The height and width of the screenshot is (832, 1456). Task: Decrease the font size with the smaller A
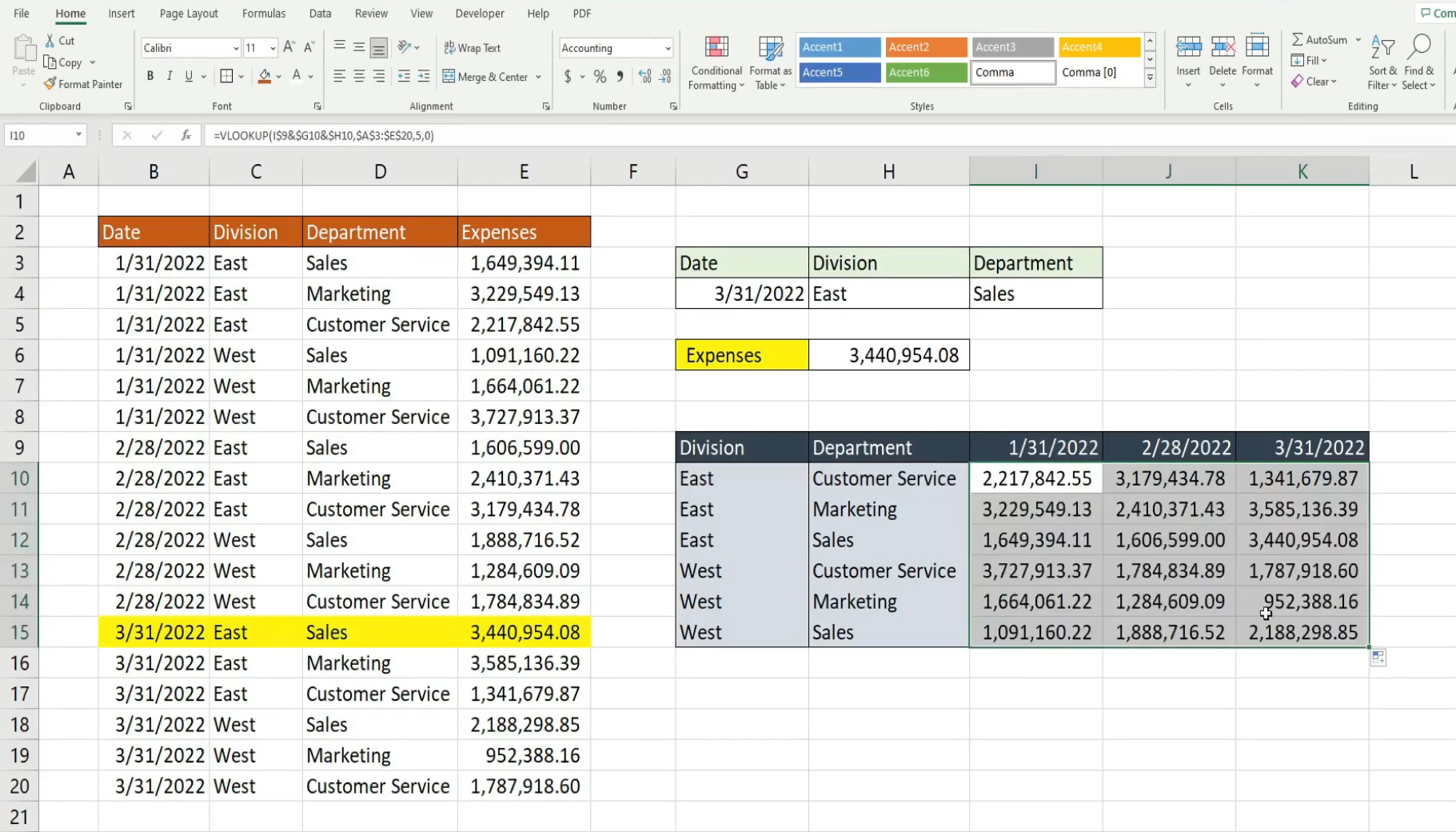tap(309, 48)
